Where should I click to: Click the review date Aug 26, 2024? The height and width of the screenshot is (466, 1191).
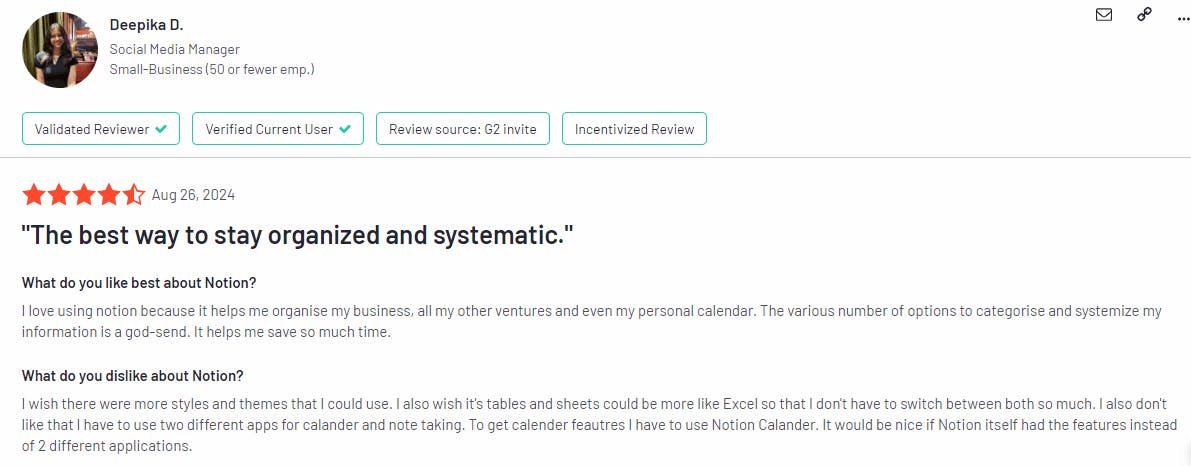(193, 195)
